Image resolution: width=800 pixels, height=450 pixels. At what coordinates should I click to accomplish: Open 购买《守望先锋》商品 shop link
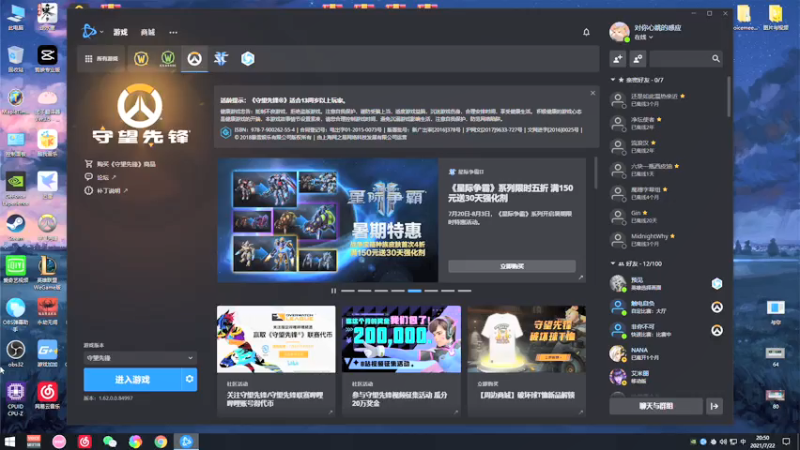(x=120, y=164)
